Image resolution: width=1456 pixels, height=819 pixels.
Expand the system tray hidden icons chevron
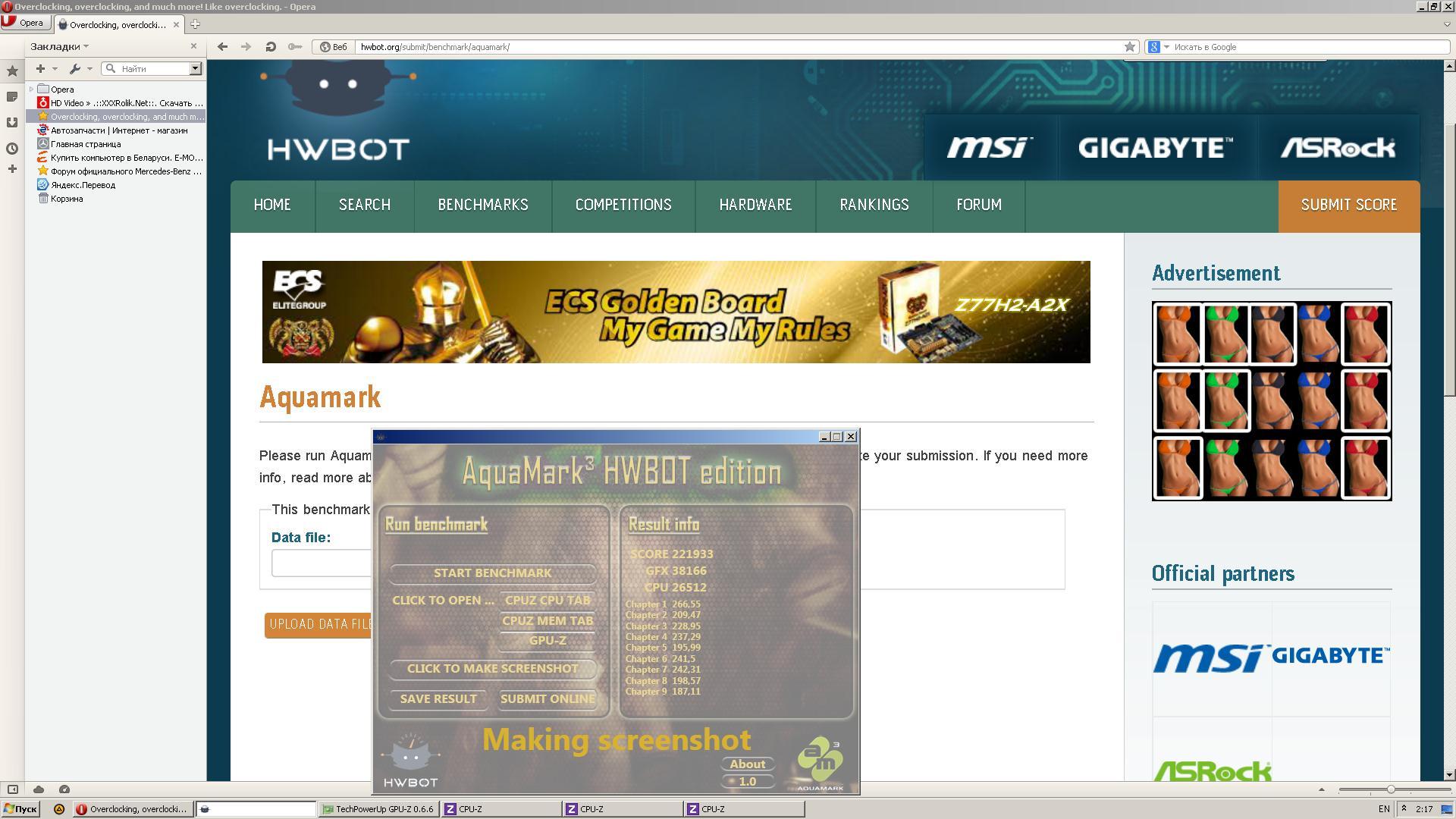(x=1404, y=809)
